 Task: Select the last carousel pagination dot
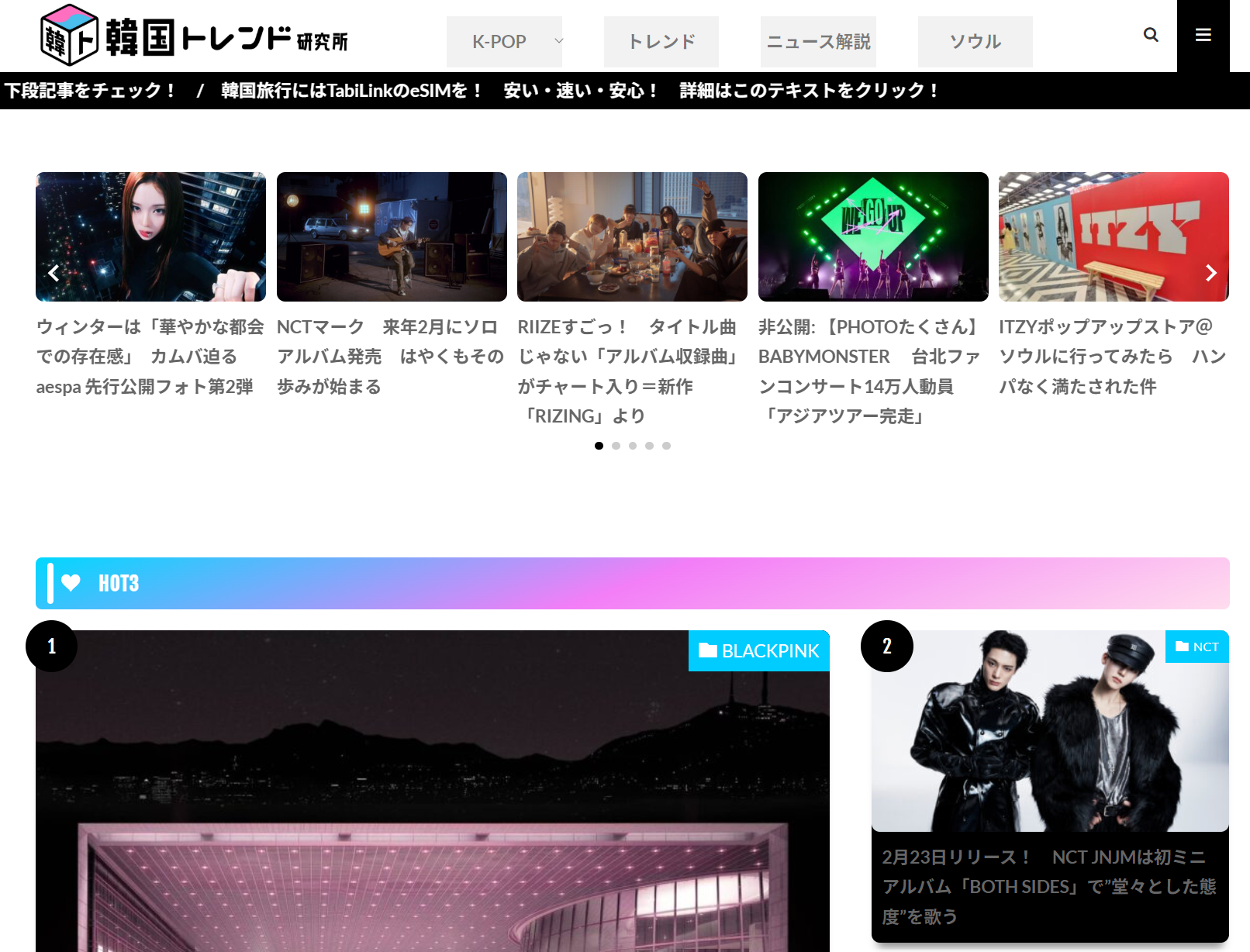[x=666, y=446]
